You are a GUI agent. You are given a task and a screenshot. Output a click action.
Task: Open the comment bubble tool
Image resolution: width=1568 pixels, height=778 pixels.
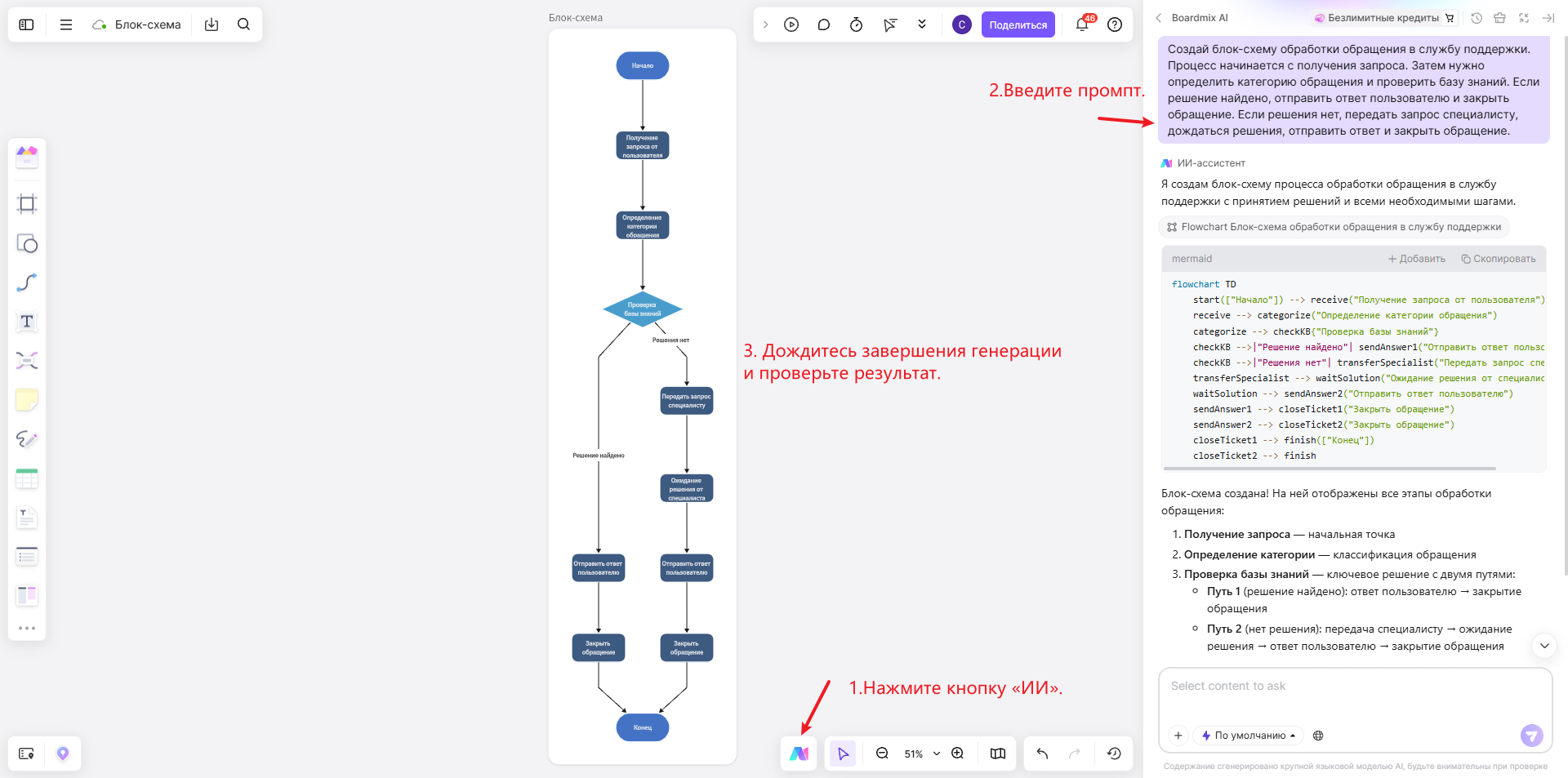(824, 24)
